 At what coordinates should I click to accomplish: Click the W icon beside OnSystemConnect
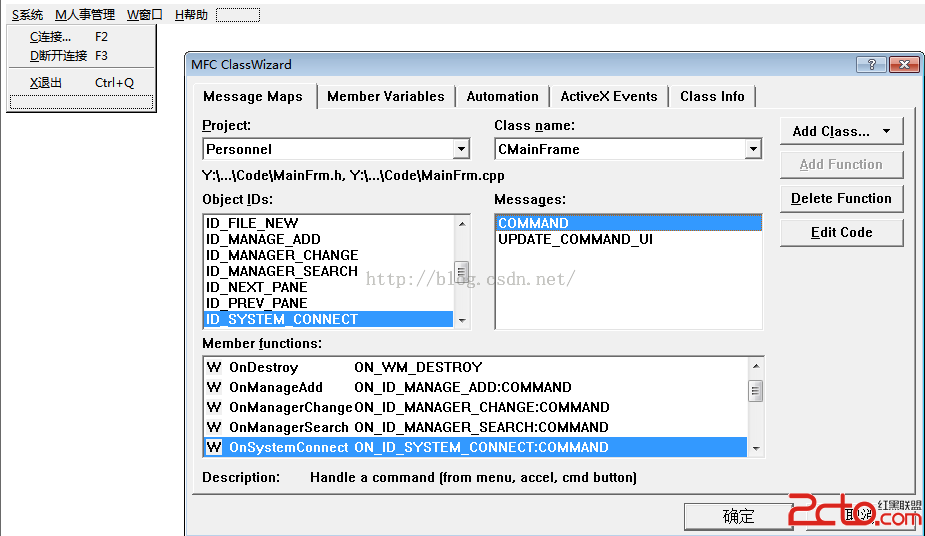coord(214,448)
